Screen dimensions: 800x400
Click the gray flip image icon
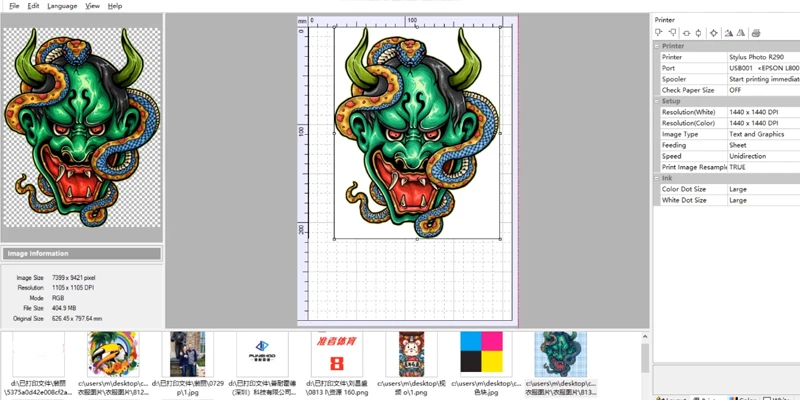point(741,33)
